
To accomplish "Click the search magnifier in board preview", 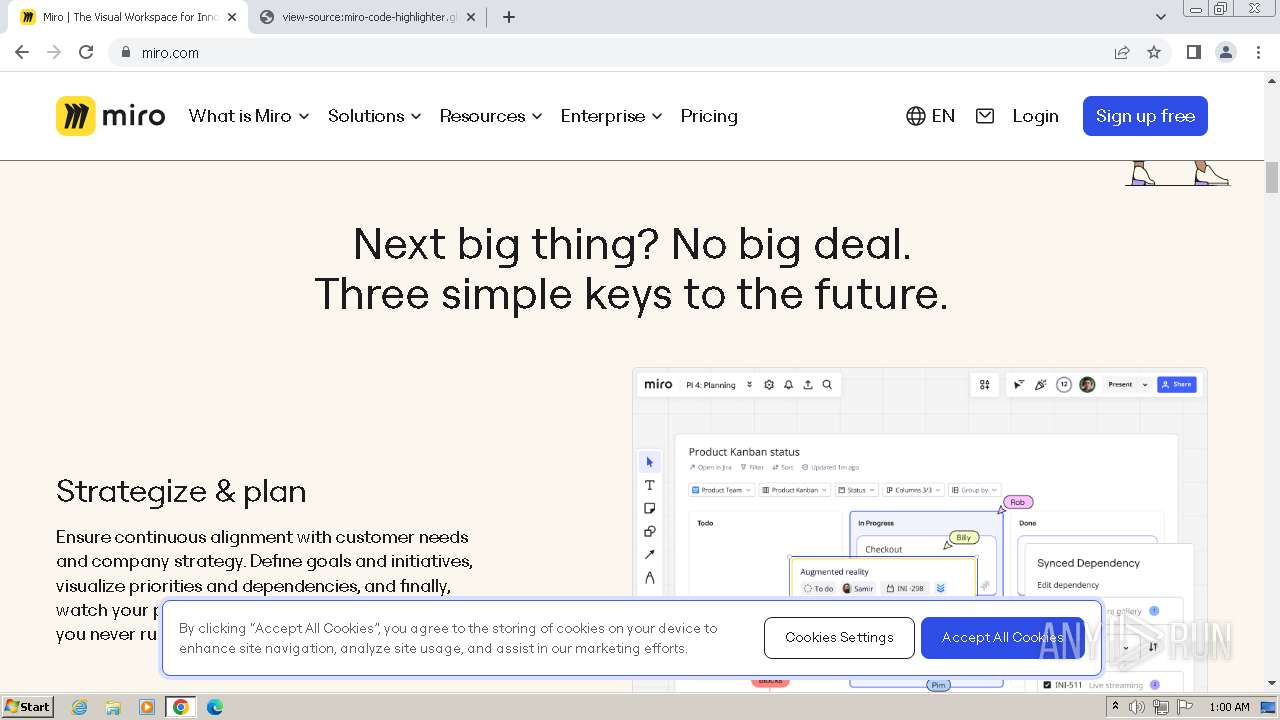I will click(x=827, y=384).
